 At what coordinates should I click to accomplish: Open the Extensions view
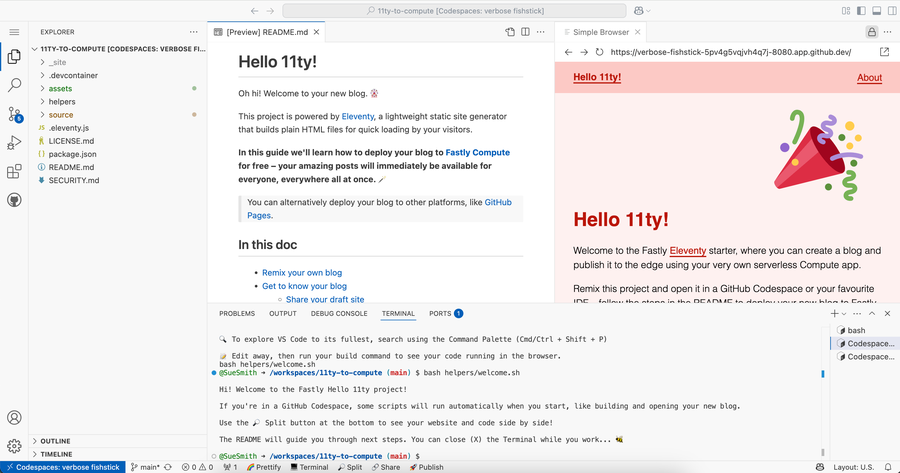click(x=14, y=171)
